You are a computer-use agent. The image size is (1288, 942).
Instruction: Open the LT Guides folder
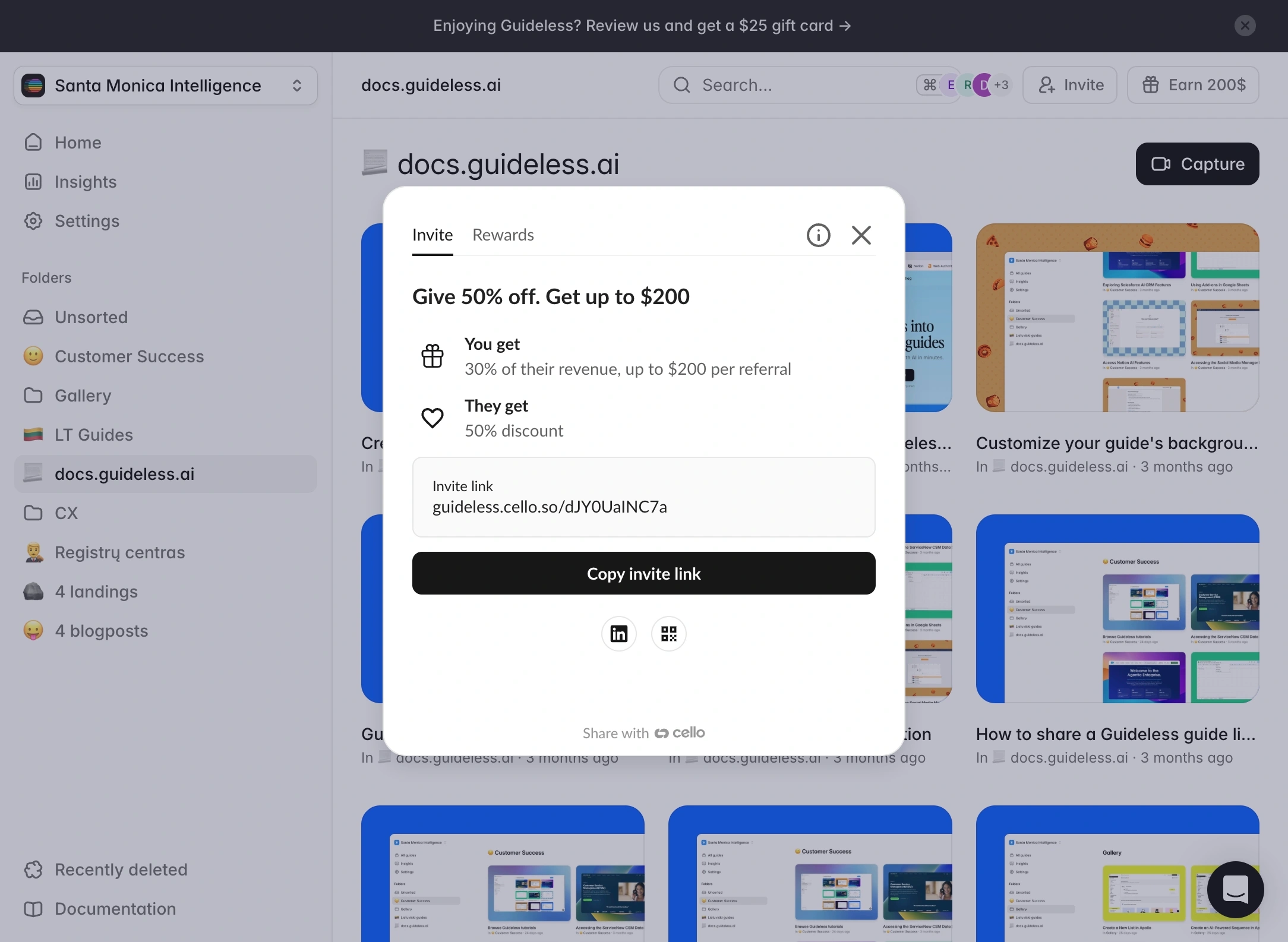click(165, 435)
